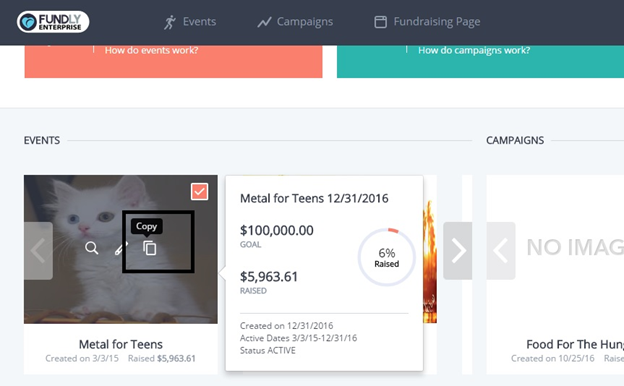Click the 6% Raised progress ring
Viewport: 624px width, 386px height.
point(386,257)
